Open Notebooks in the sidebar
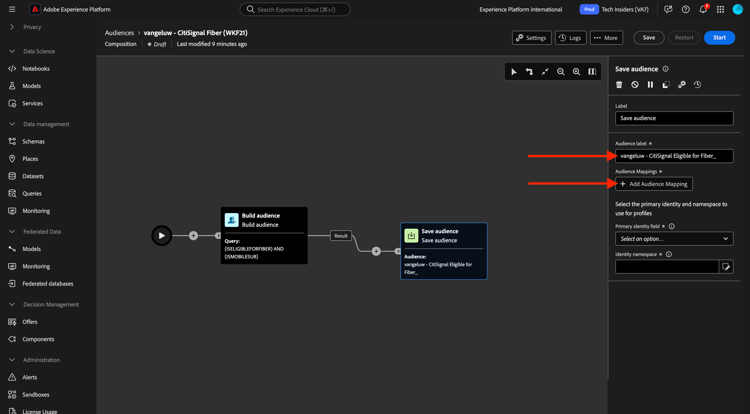Image resolution: width=750 pixels, height=414 pixels. 36,69
